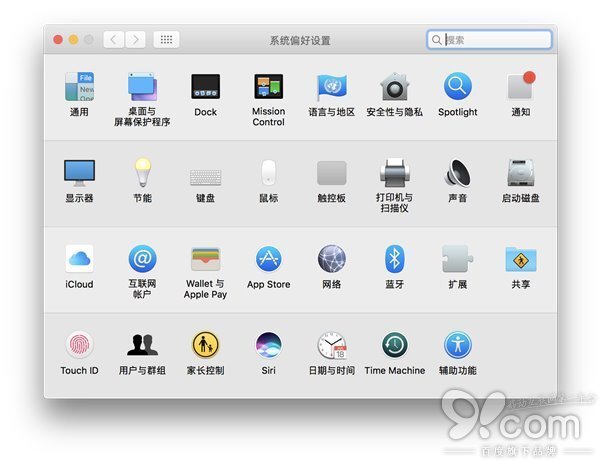Click the show-all grid button
600x460 pixels.
(166, 40)
